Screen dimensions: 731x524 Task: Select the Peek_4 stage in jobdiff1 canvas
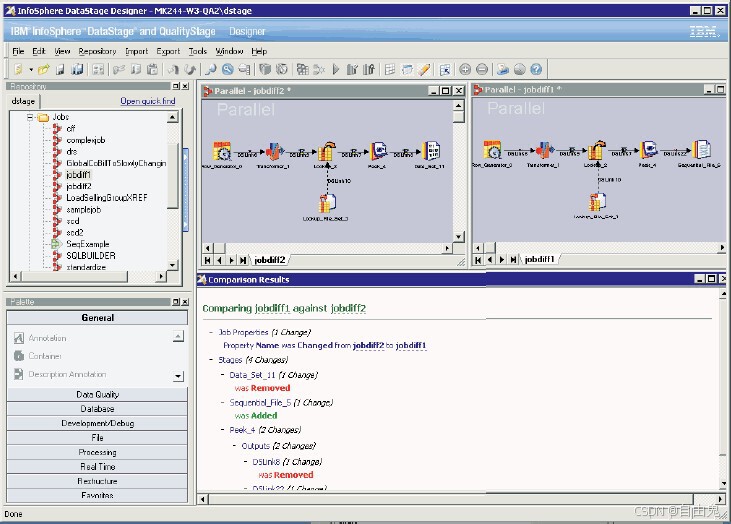[x=648, y=150]
